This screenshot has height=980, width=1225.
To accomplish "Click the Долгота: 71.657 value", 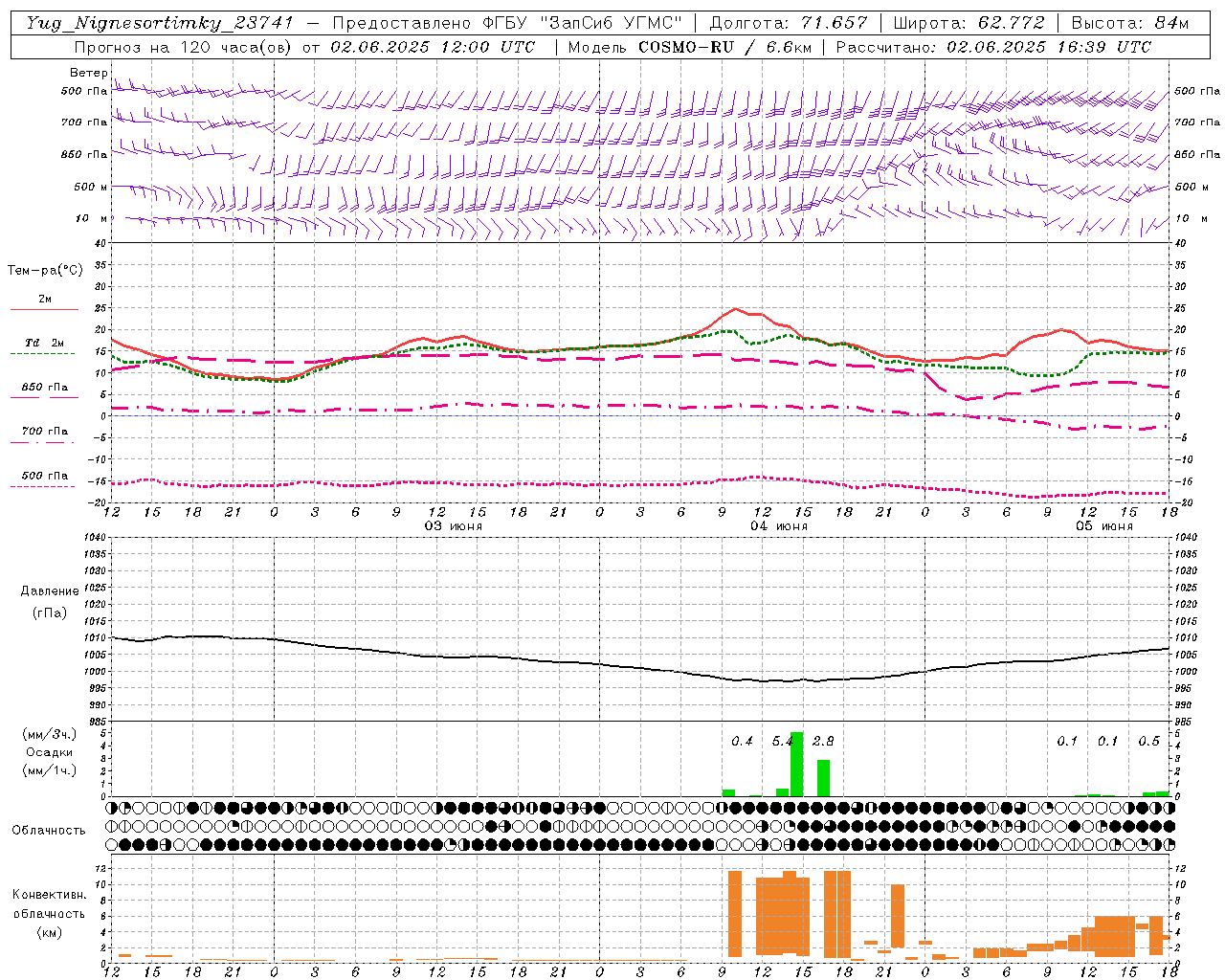I will (x=789, y=23).
